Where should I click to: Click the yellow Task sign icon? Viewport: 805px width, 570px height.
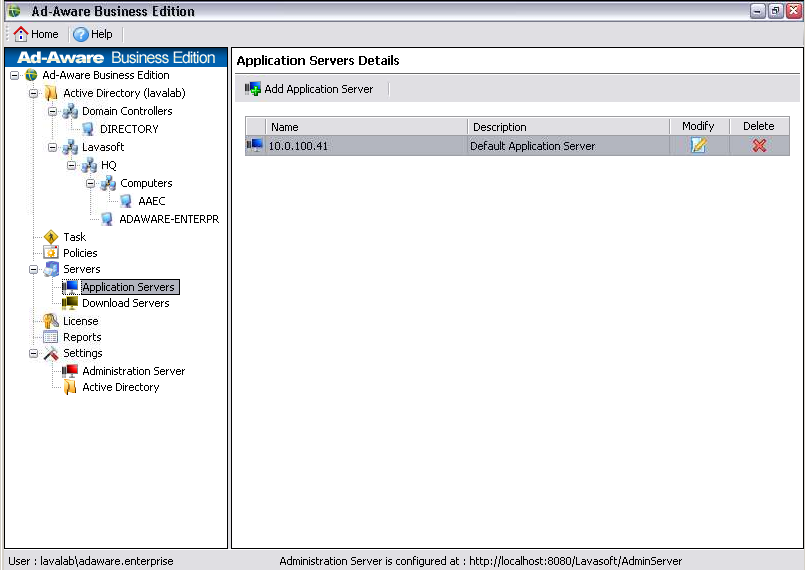[x=51, y=237]
